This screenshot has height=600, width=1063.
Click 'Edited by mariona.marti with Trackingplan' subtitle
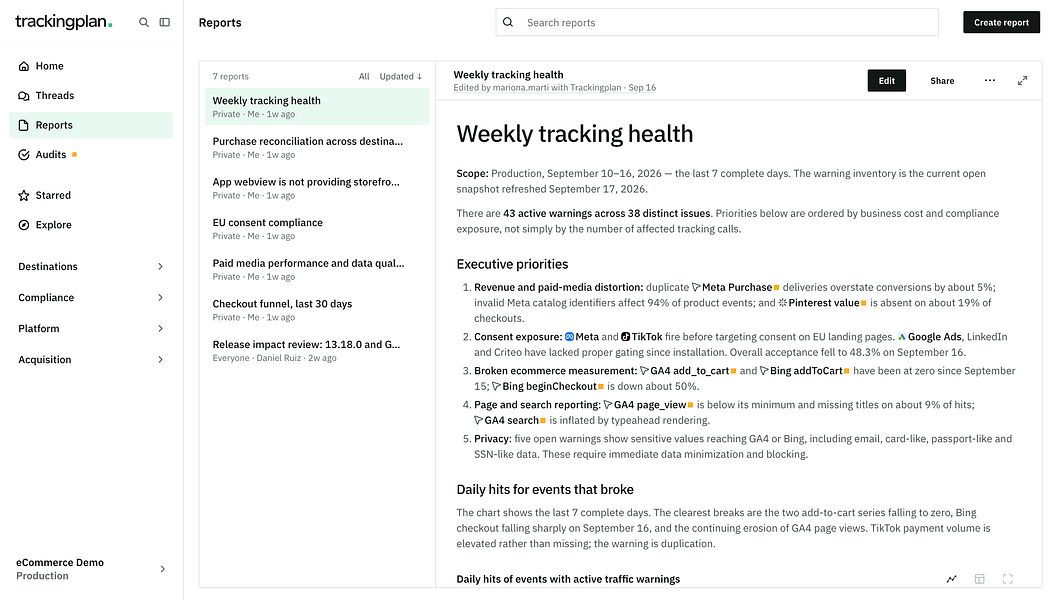[x=538, y=88]
